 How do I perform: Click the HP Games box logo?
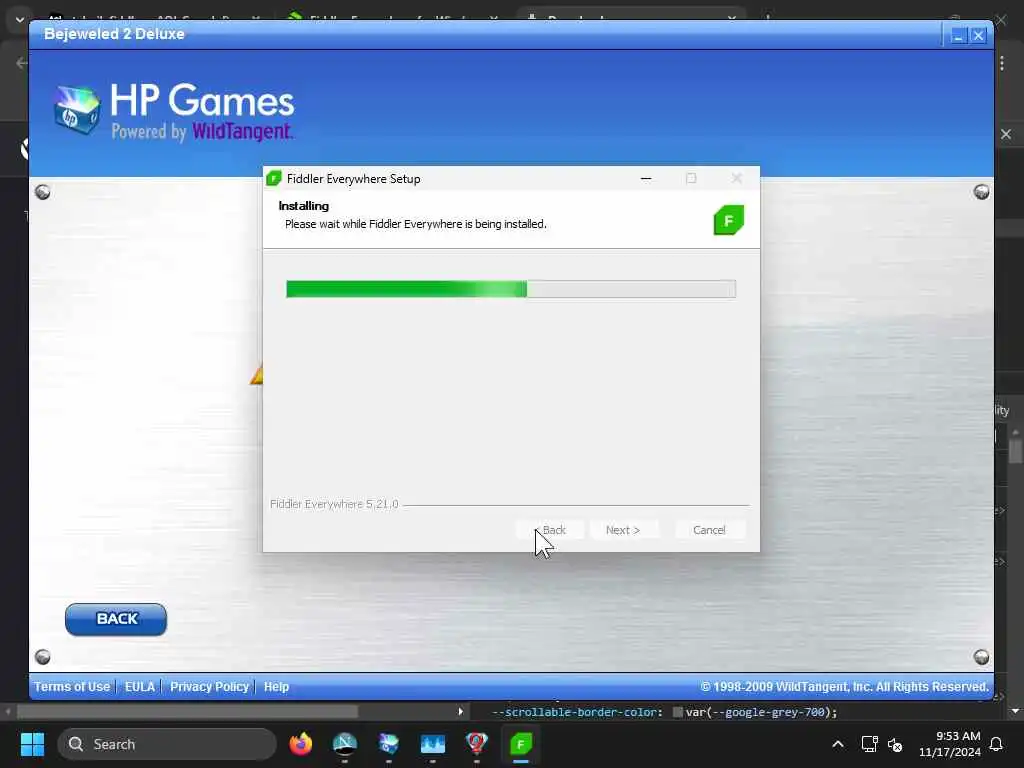(x=77, y=110)
